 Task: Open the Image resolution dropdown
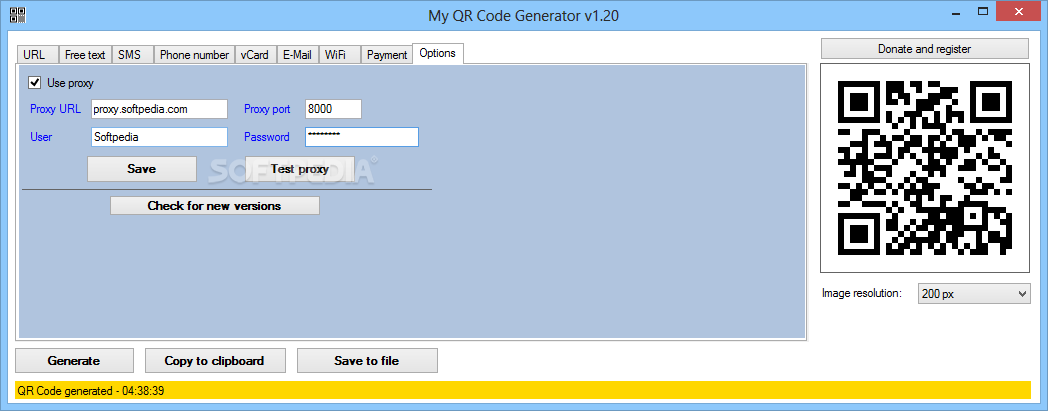tap(974, 293)
